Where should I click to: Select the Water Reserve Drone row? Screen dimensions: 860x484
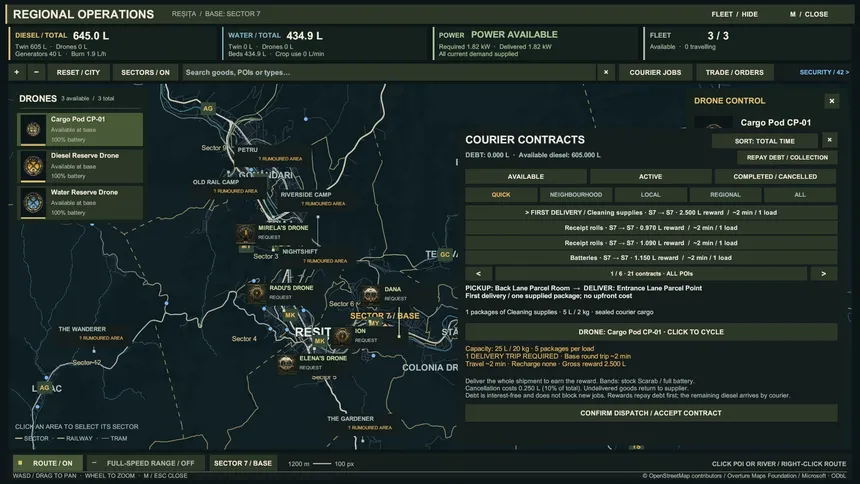[x=80, y=202]
